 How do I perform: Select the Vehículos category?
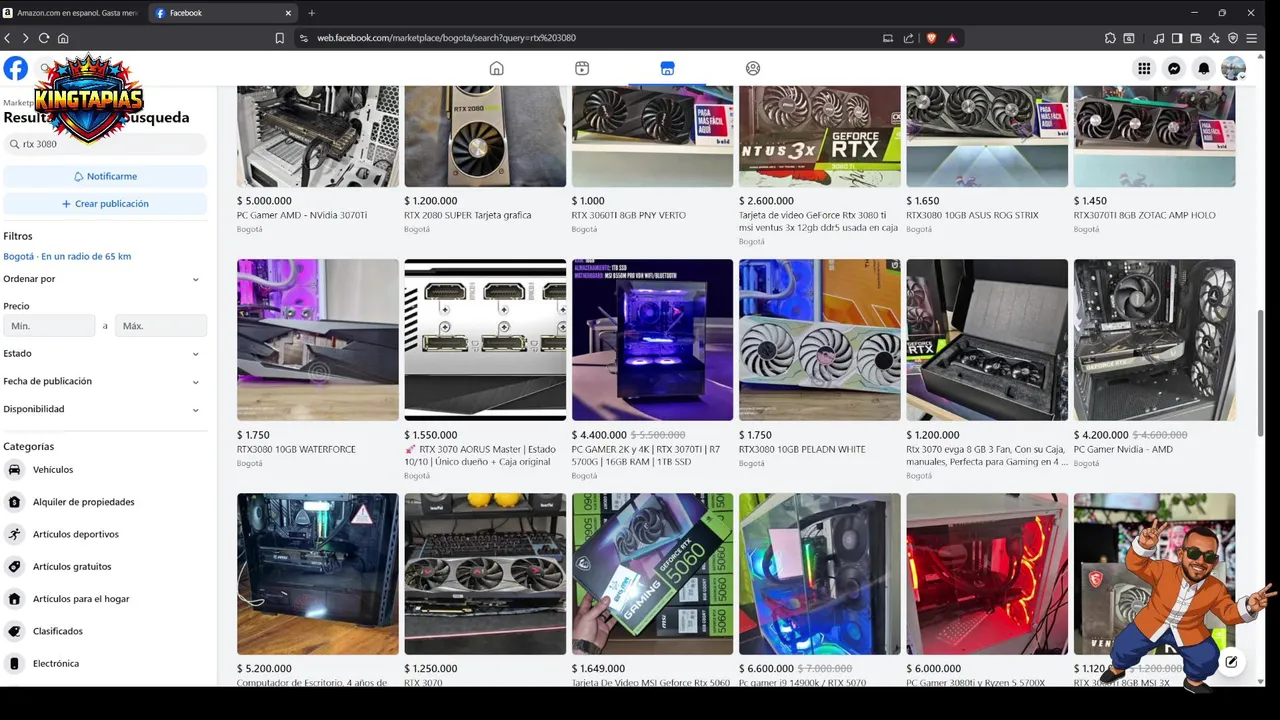105,470
